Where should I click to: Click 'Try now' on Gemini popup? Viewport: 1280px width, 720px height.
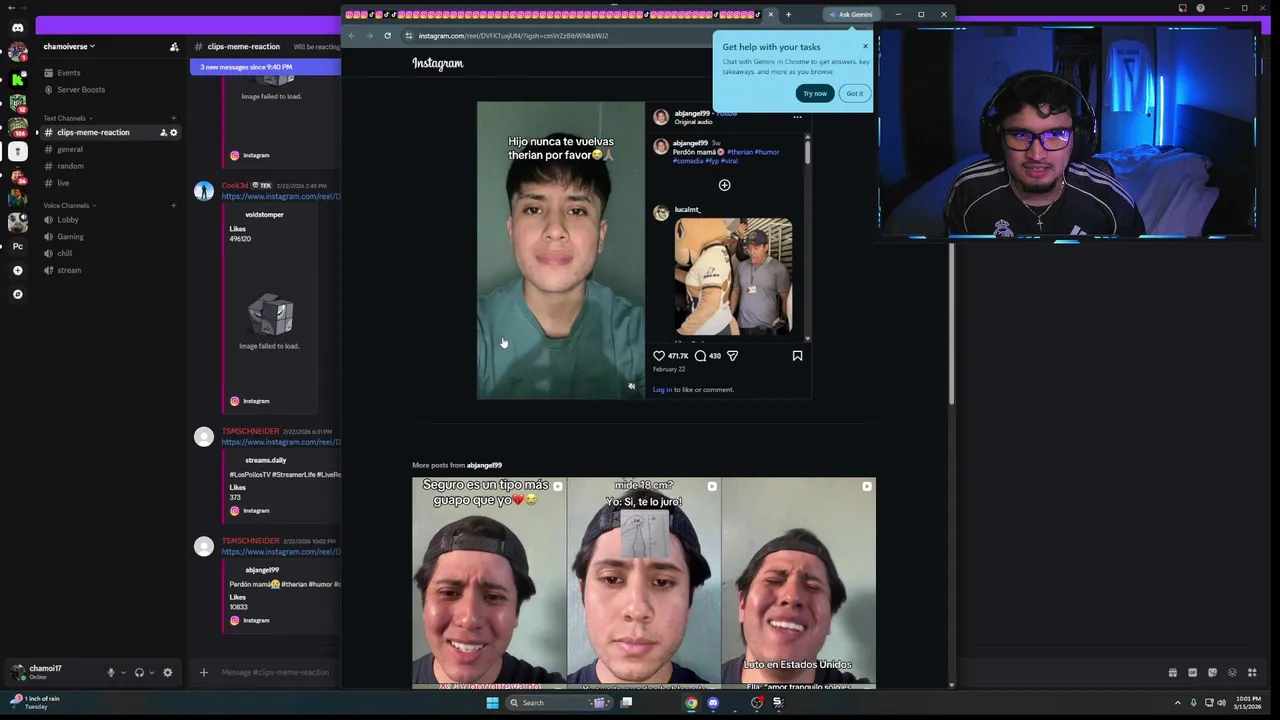tap(815, 93)
